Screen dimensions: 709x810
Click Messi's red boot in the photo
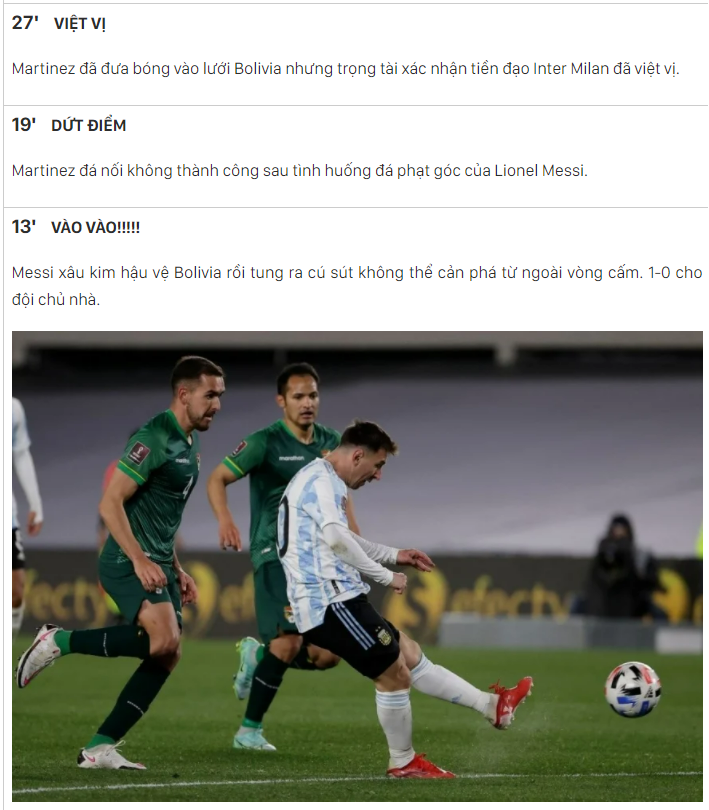tap(511, 702)
